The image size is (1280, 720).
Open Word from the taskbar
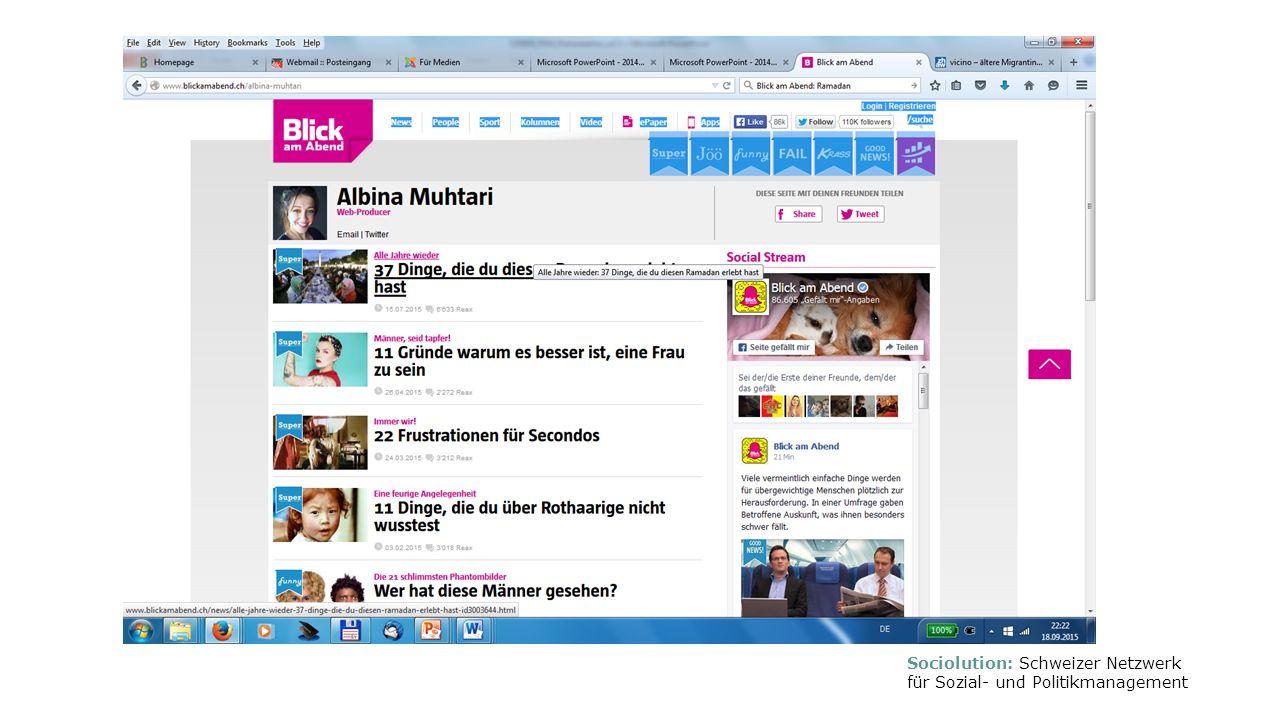[473, 631]
